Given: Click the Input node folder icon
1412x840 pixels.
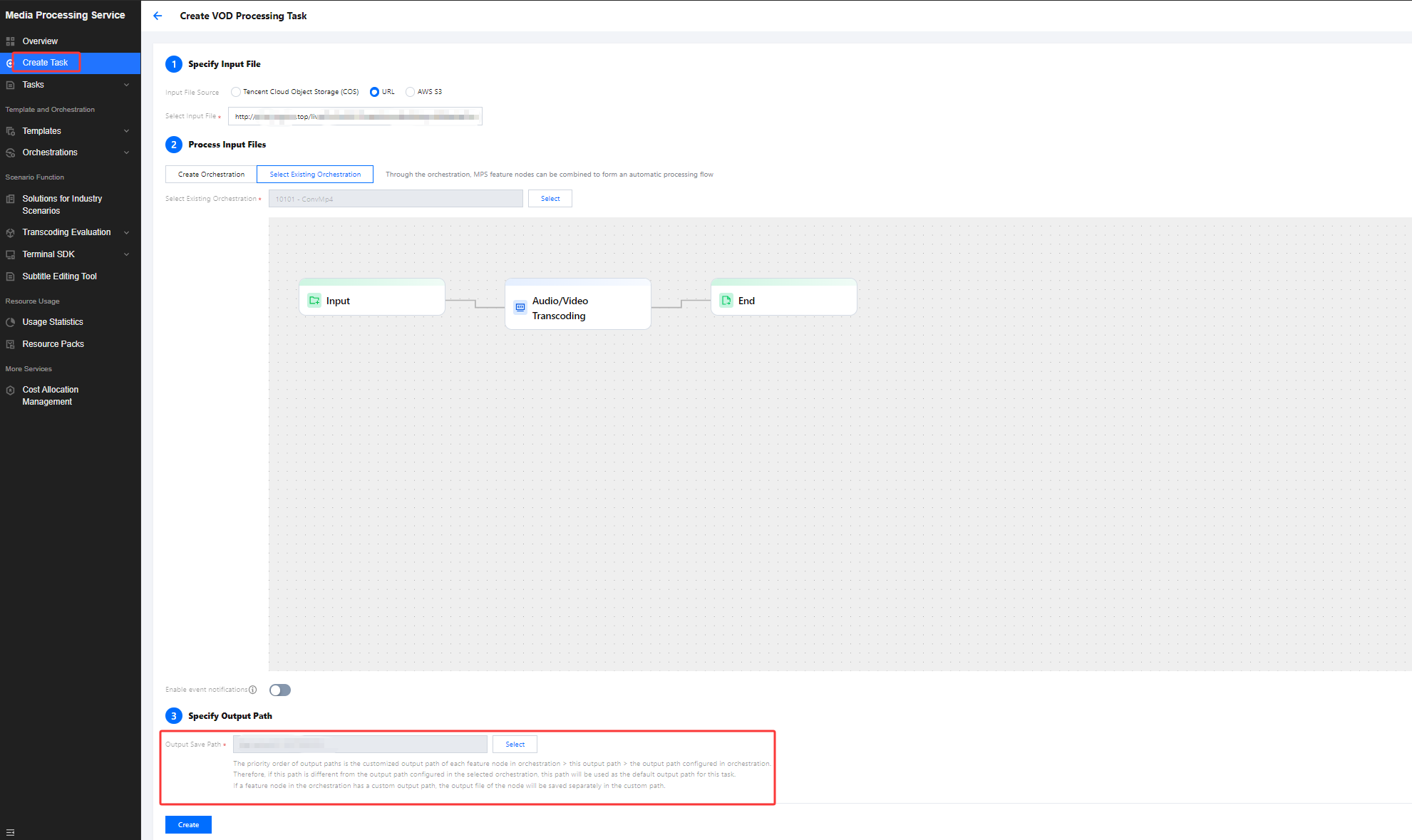Looking at the screenshot, I should pos(314,301).
